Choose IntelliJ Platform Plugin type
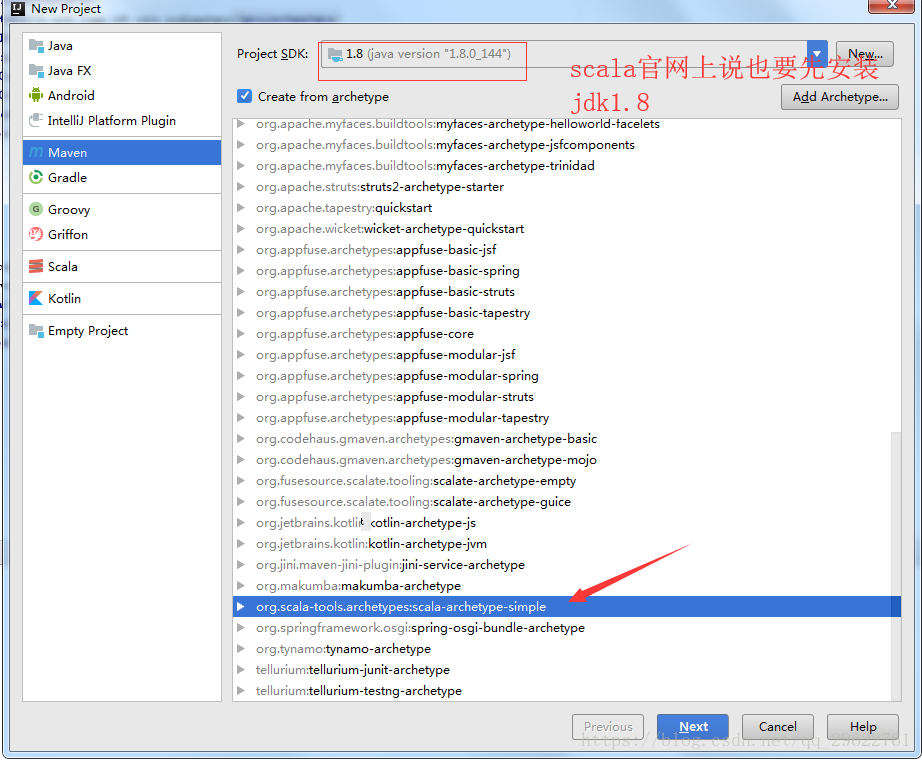Image resolution: width=922 pixels, height=760 pixels. point(122,120)
